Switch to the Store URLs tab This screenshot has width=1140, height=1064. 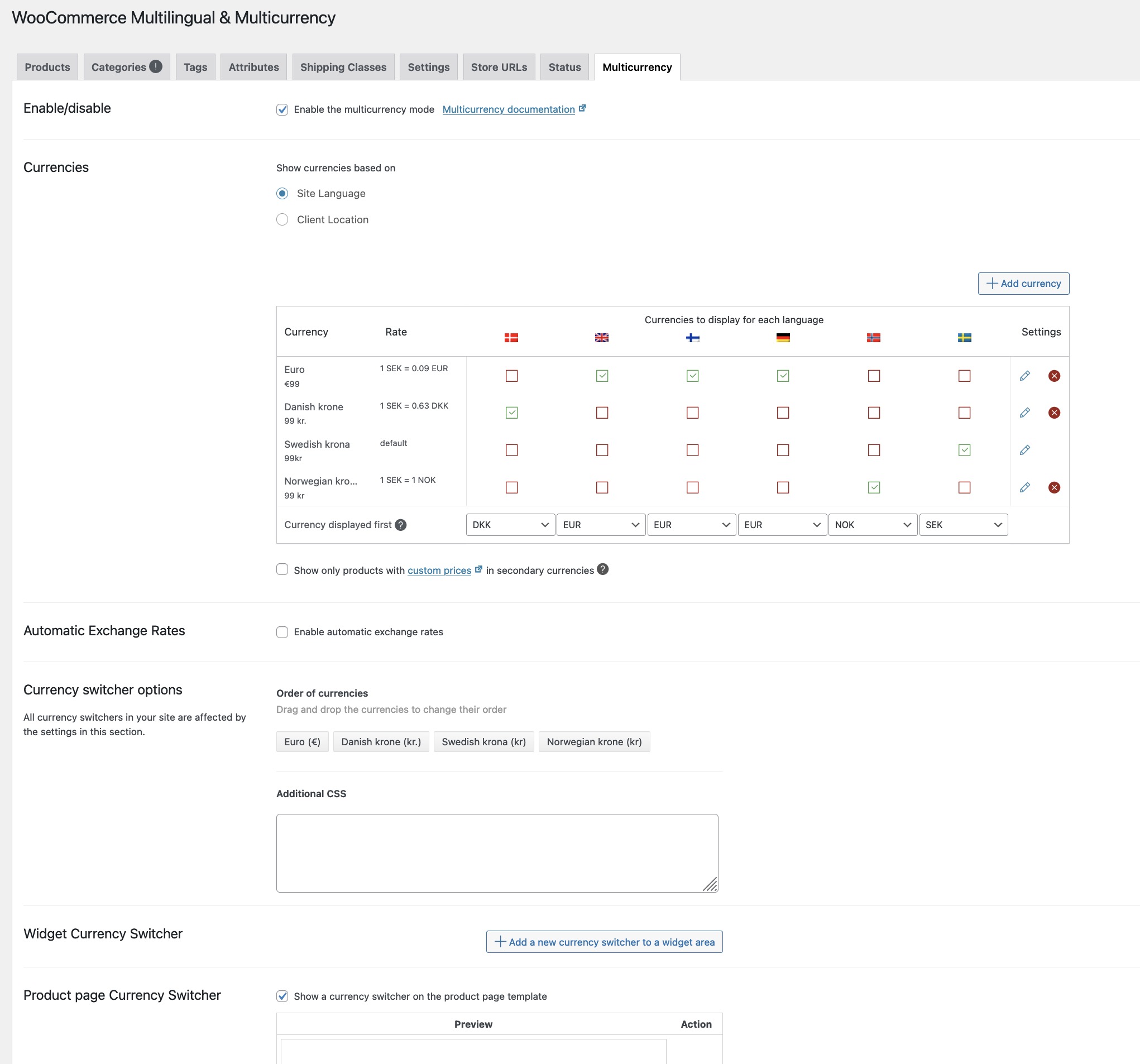point(499,67)
